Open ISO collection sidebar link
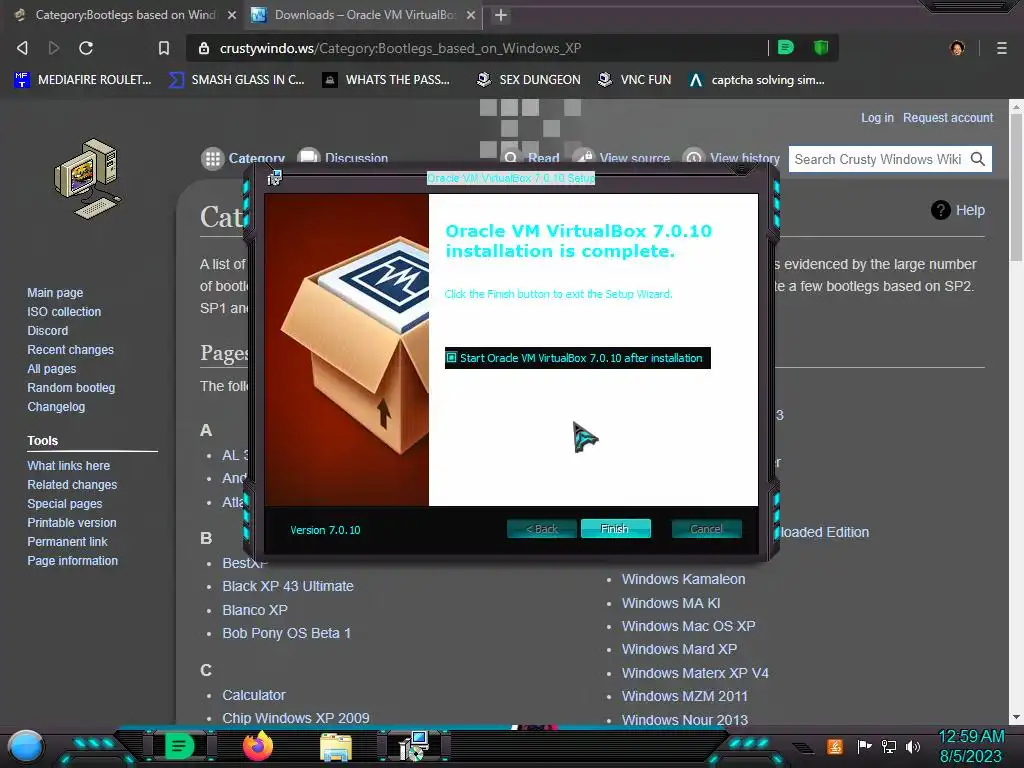This screenshot has height=768, width=1024. 64,312
